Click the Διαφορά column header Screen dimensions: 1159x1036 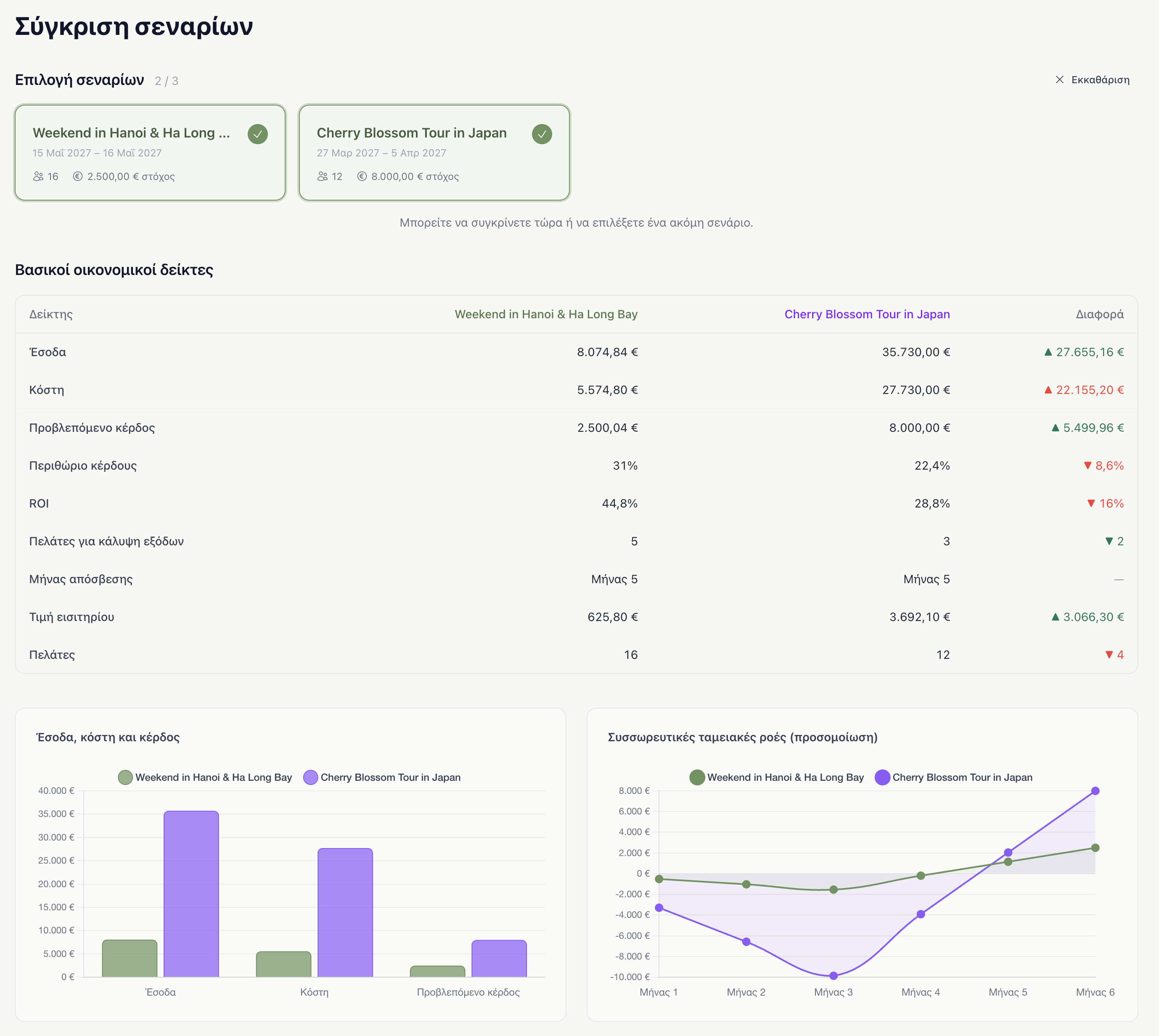(x=1100, y=314)
